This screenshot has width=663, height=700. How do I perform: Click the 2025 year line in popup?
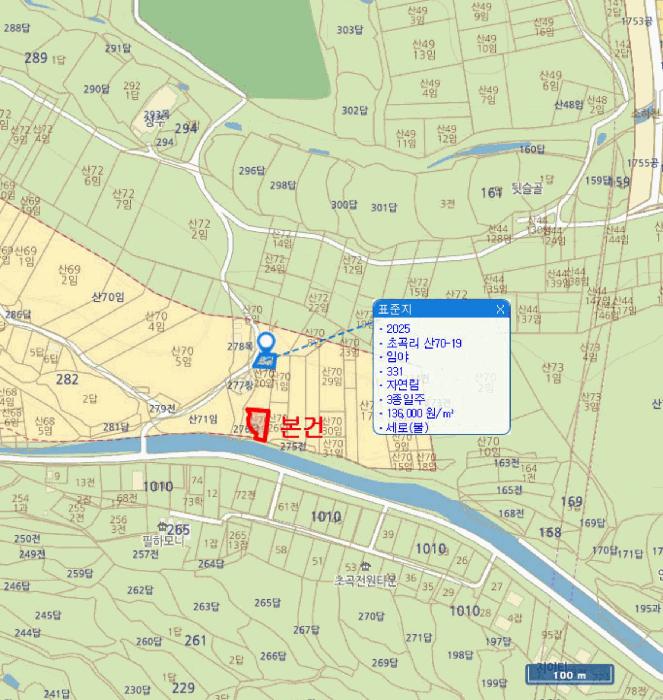[x=397, y=327]
